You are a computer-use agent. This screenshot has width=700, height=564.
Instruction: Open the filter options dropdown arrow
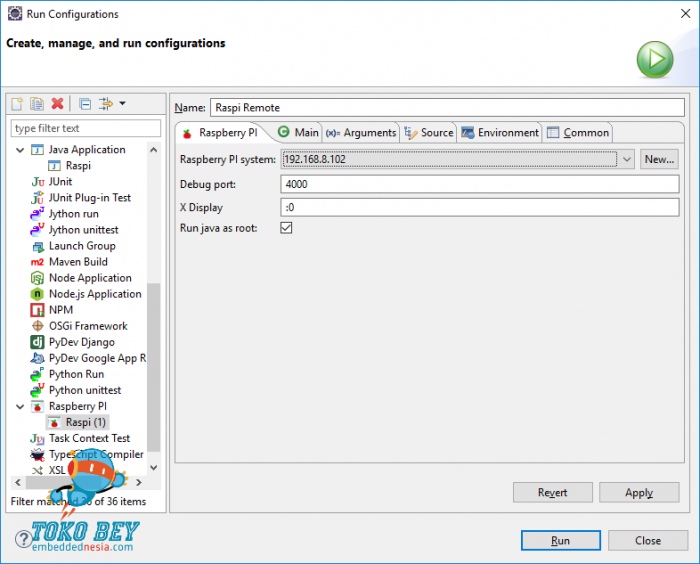tap(122, 104)
